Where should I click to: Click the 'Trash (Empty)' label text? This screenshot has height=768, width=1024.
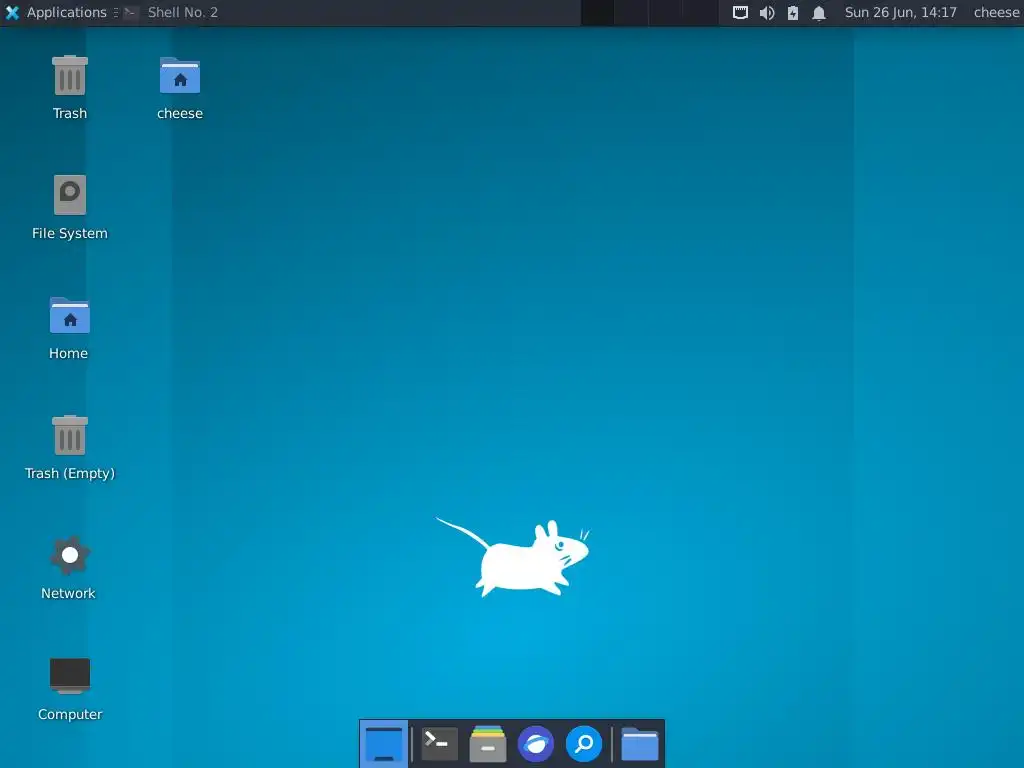[x=70, y=473]
